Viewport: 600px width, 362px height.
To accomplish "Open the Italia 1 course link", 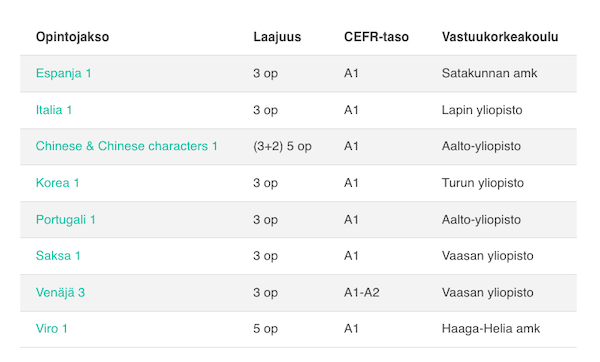I will point(54,110).
